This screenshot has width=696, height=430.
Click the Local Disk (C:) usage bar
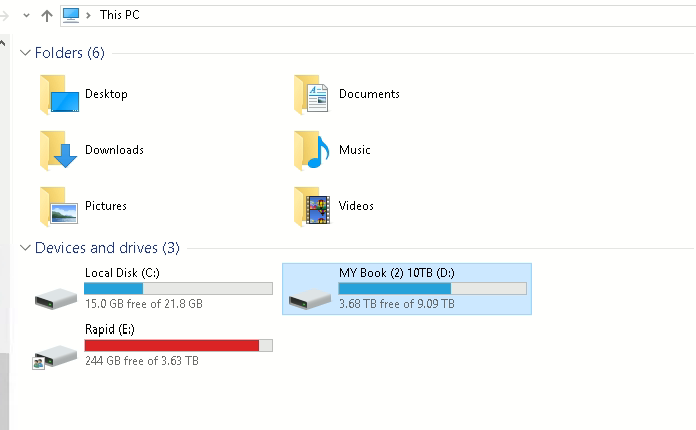pos(178,288)
